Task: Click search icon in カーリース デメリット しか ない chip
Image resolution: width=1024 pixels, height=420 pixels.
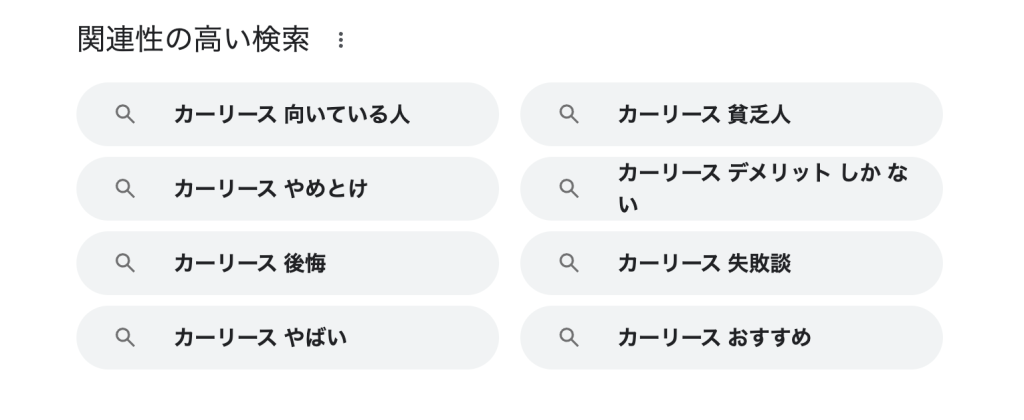Action: [x=569, y=189]
